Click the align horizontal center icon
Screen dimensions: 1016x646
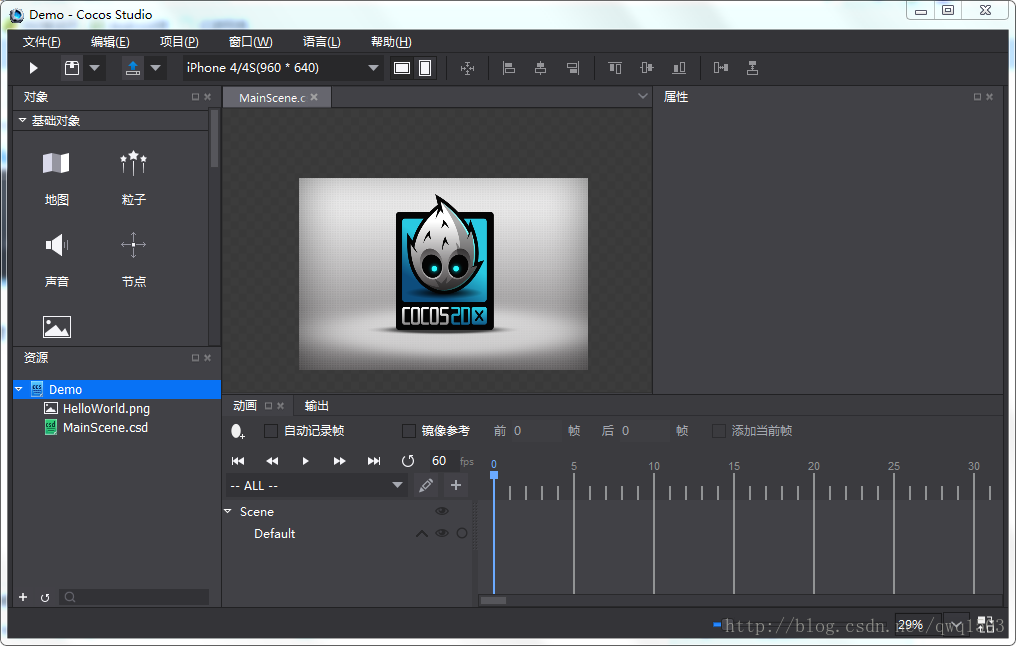[x=540, y=68]
